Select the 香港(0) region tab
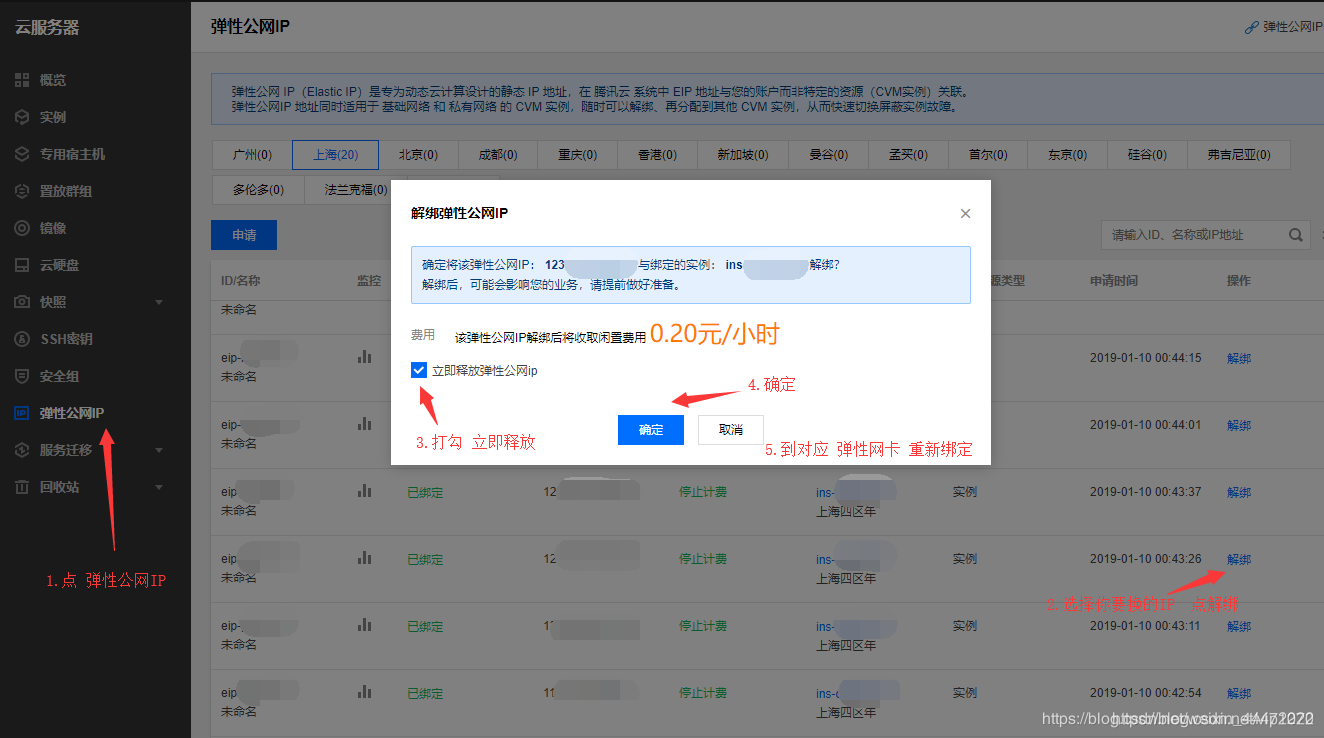 tap(657, 155)
